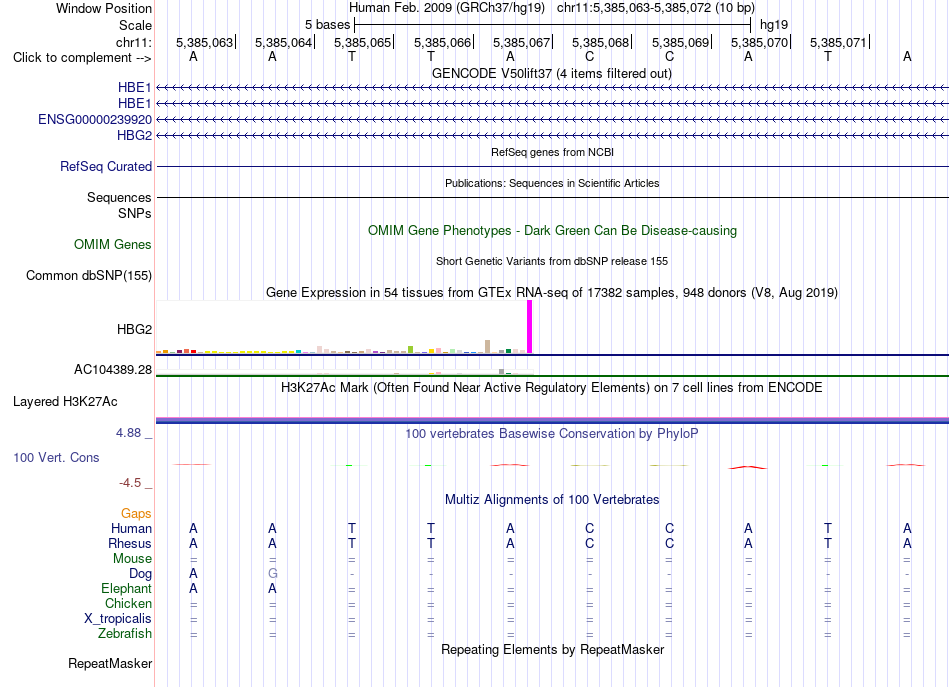
Task: Open OMIM Genes track label
Action: pyautogui.click(x=112, y=244)
